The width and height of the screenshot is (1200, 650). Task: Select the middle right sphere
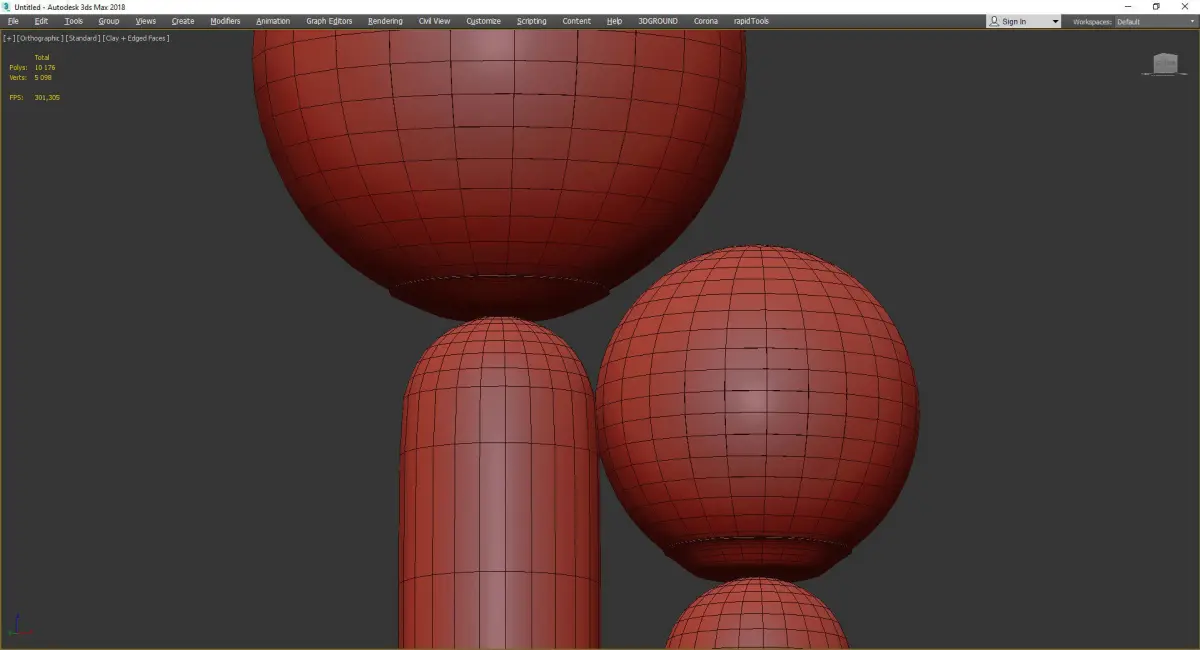pos(757,412)
